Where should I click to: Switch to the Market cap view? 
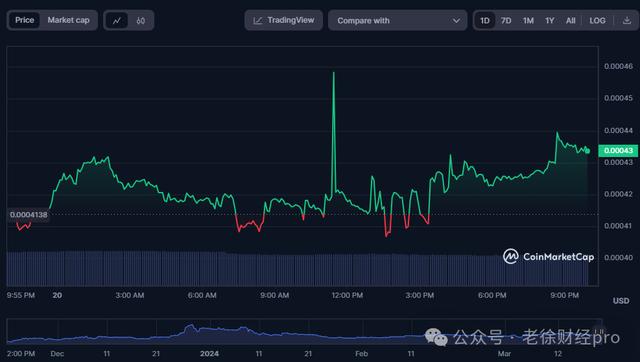(68, 20)
